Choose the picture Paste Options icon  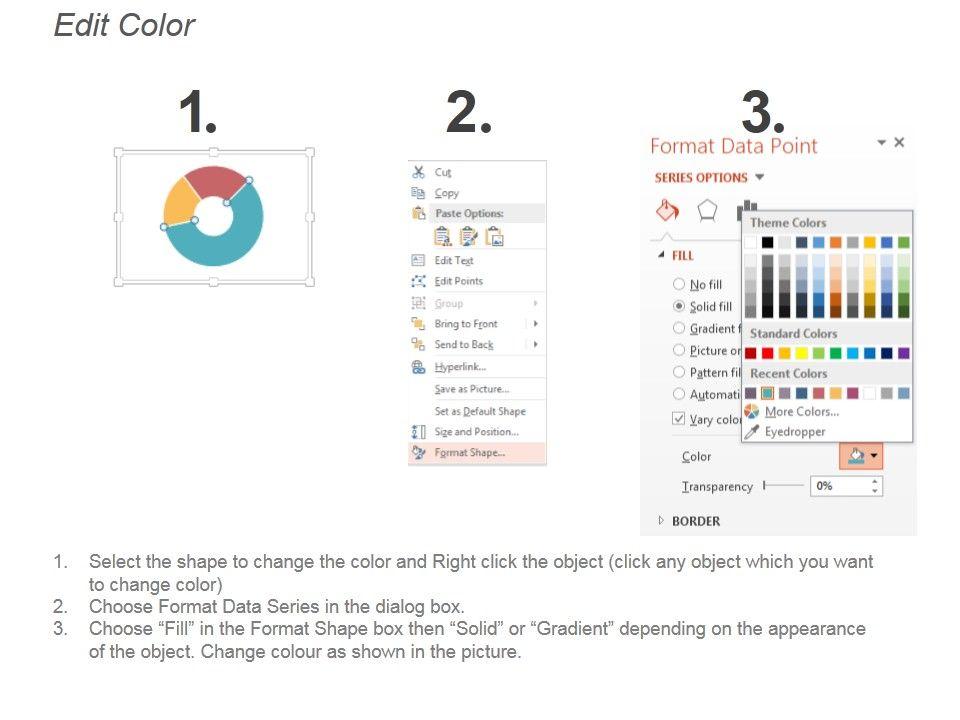(494, 236)
